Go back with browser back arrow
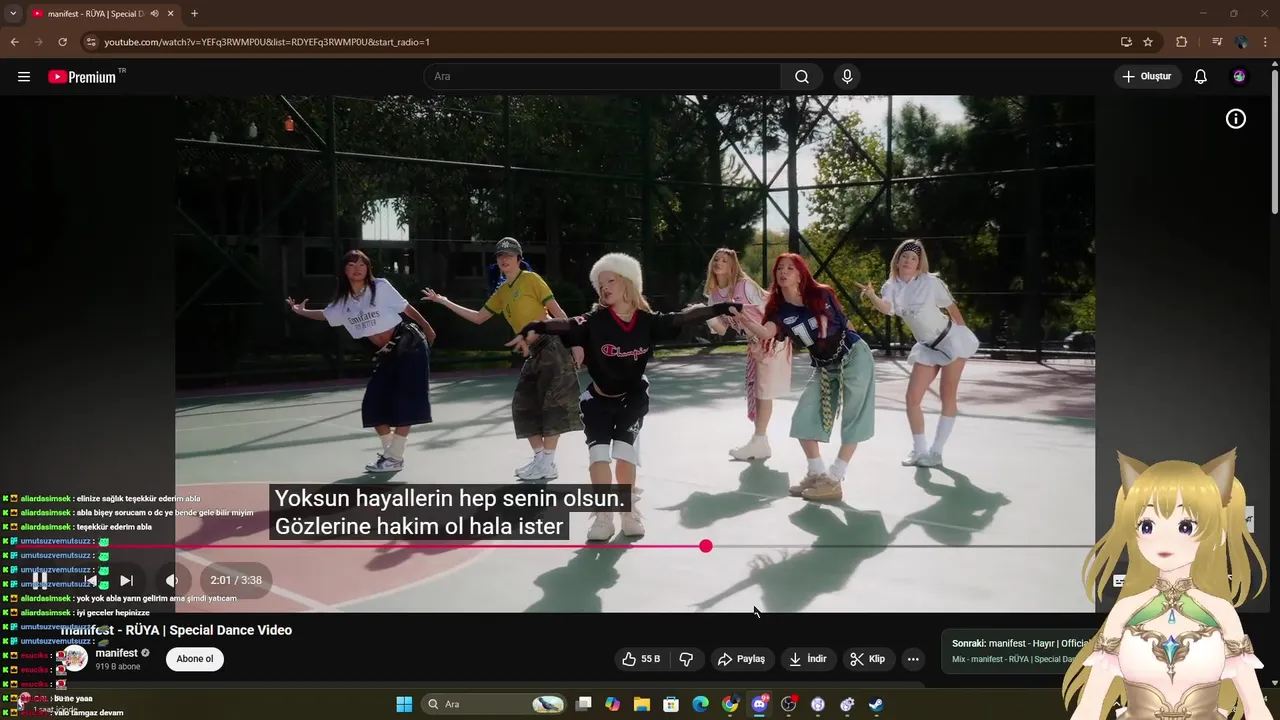 14,42
